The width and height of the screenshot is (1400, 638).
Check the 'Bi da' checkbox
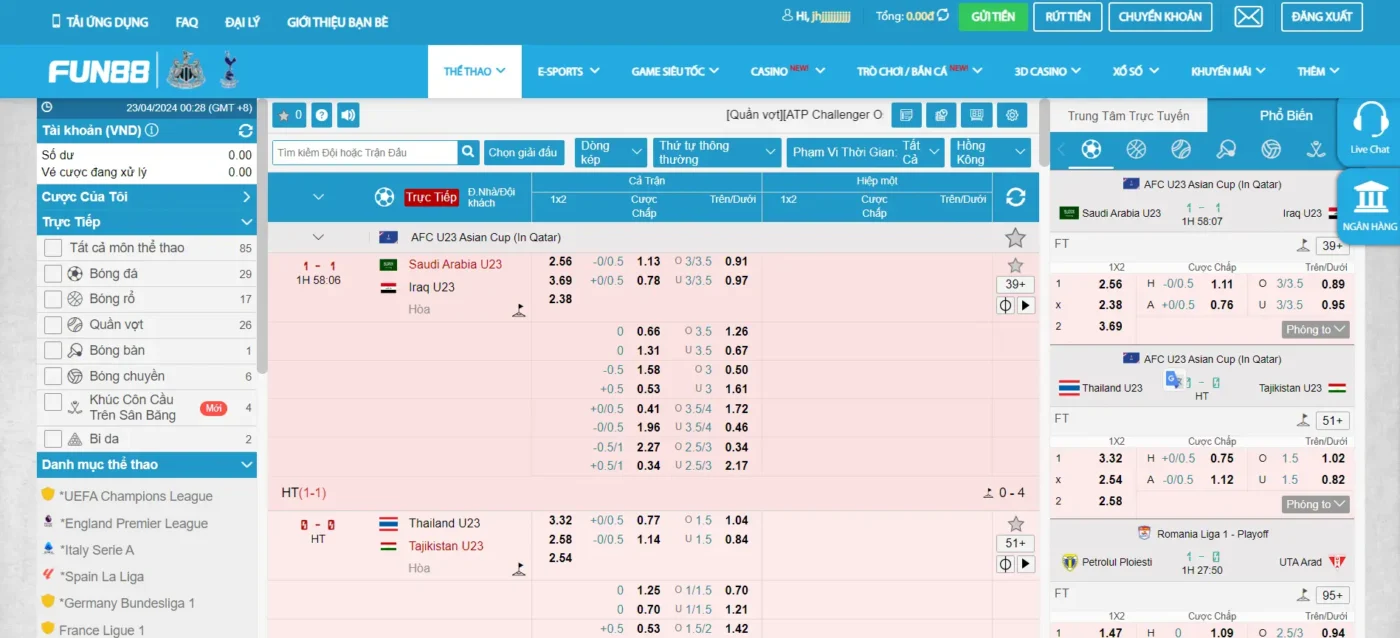[x=53, y=438]
